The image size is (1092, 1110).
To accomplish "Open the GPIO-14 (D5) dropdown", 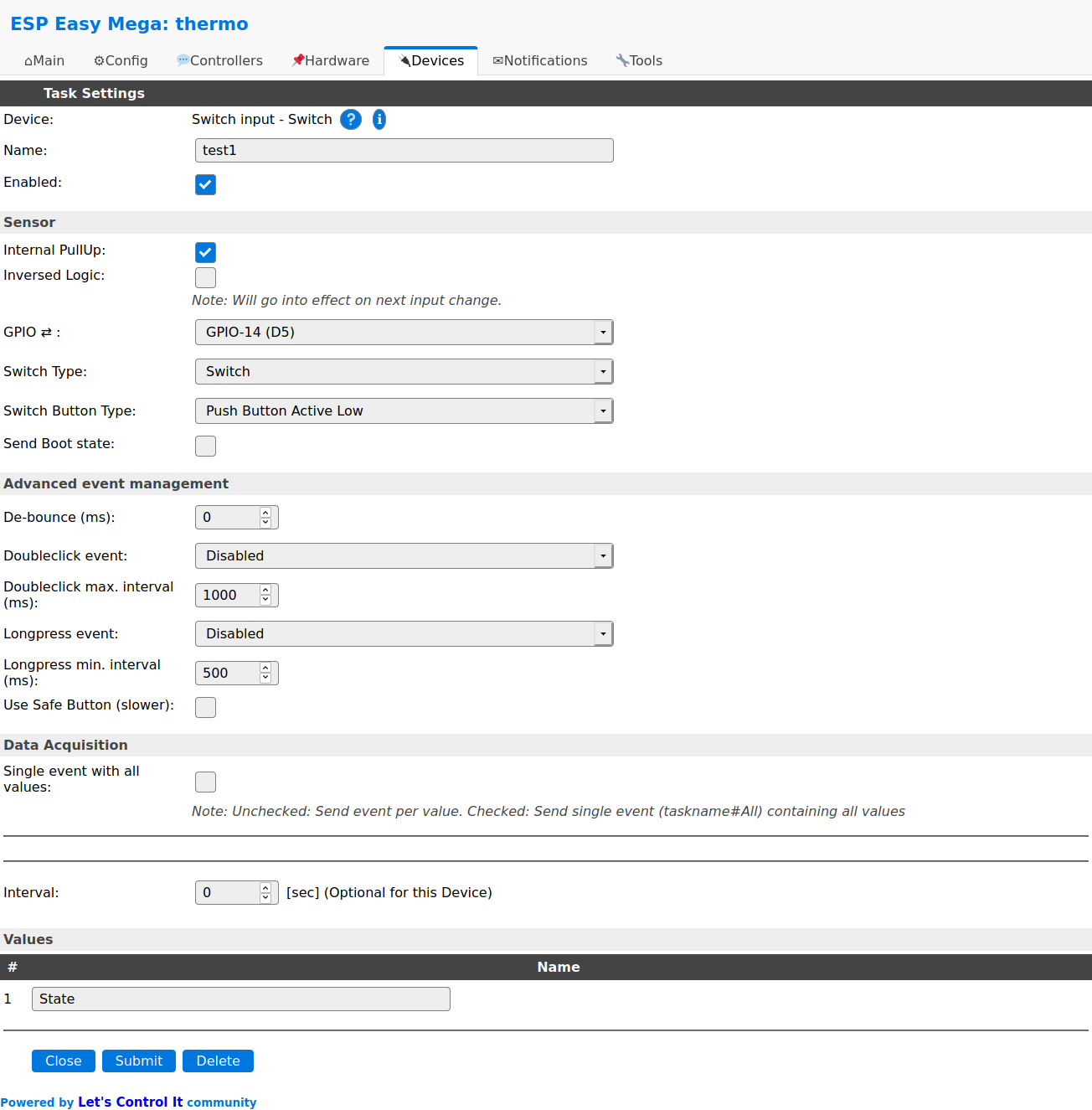I will click(404, 332).
